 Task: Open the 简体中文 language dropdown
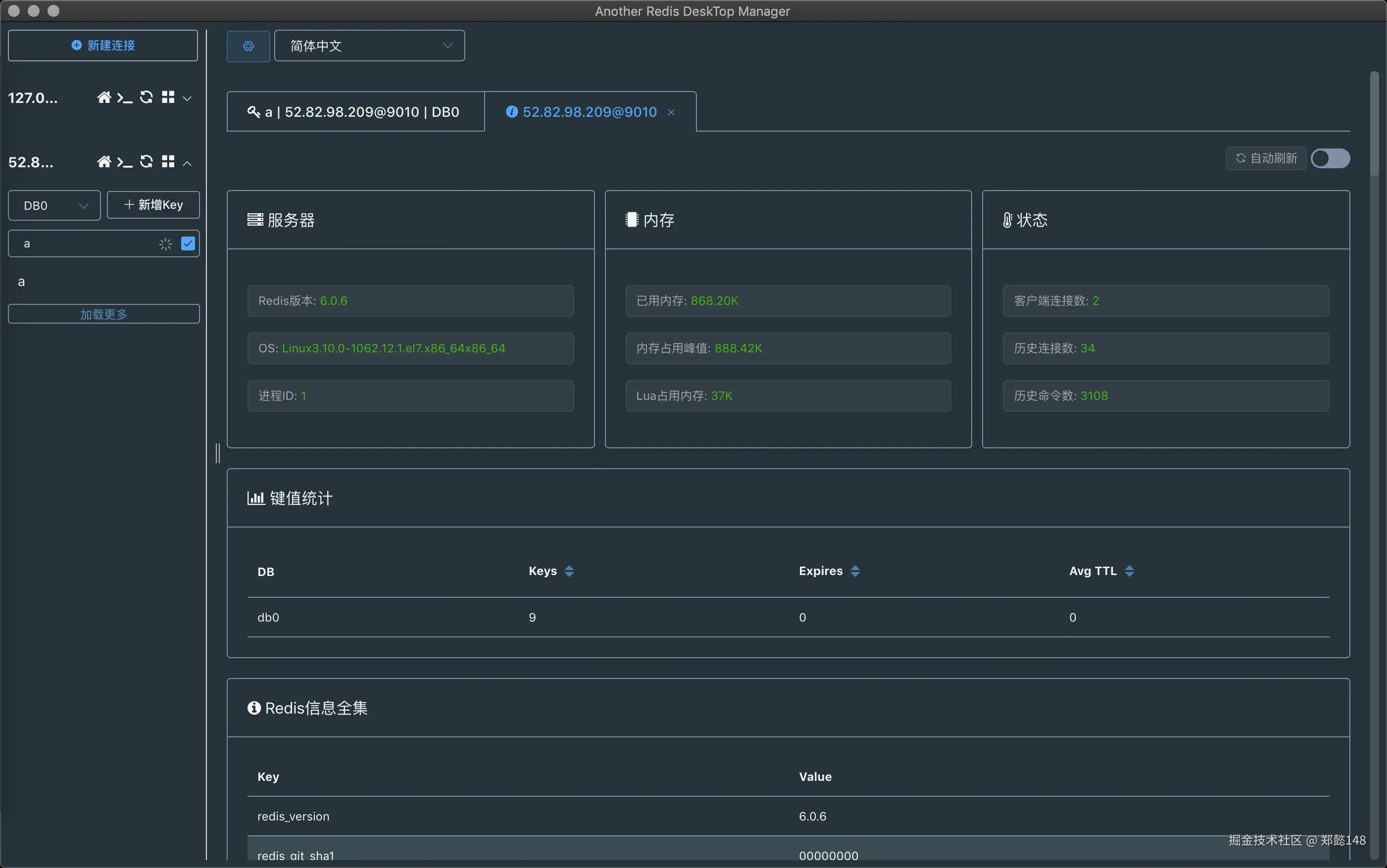[369, 46]
